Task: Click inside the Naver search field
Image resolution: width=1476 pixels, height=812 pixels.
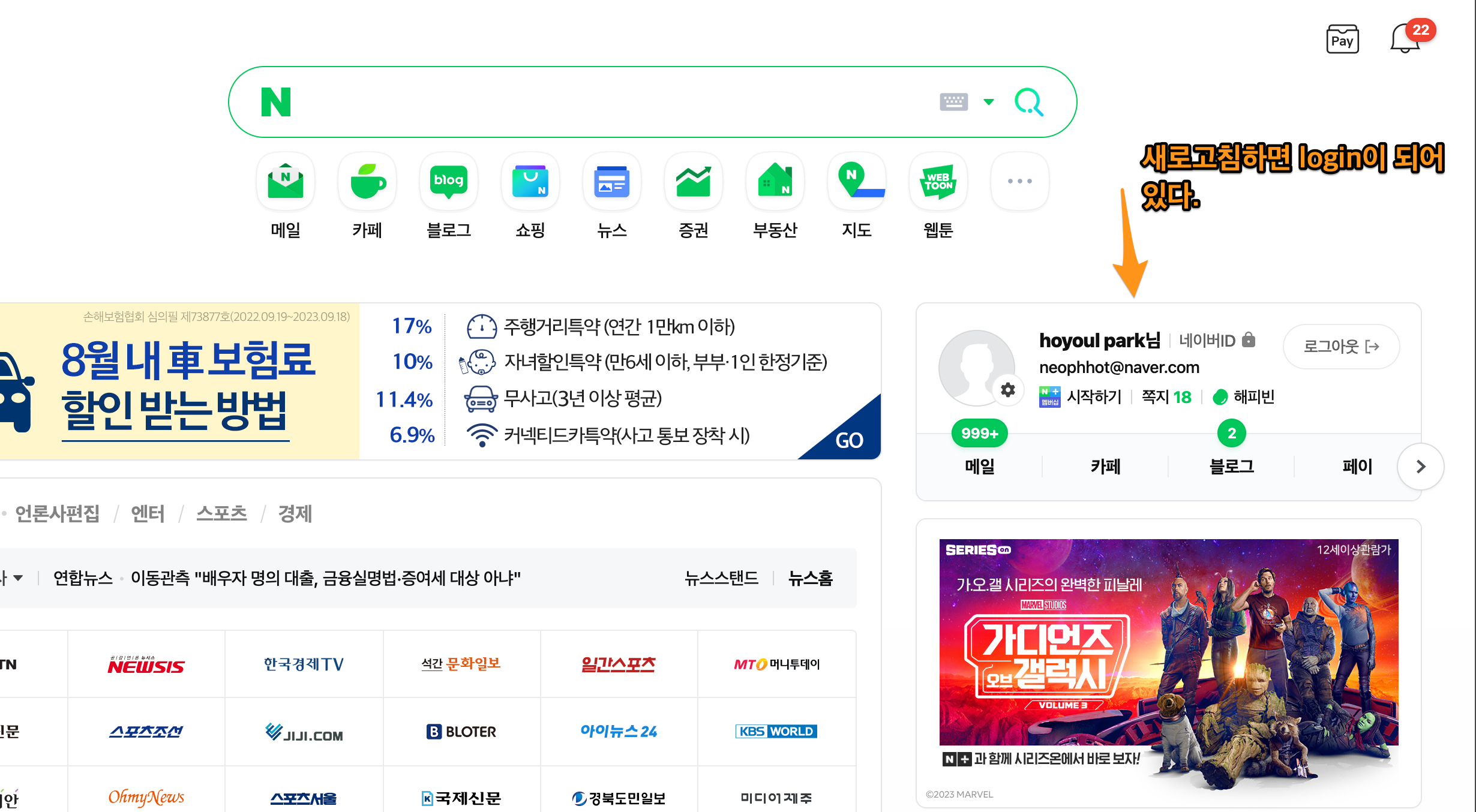Action: [600, 101]
